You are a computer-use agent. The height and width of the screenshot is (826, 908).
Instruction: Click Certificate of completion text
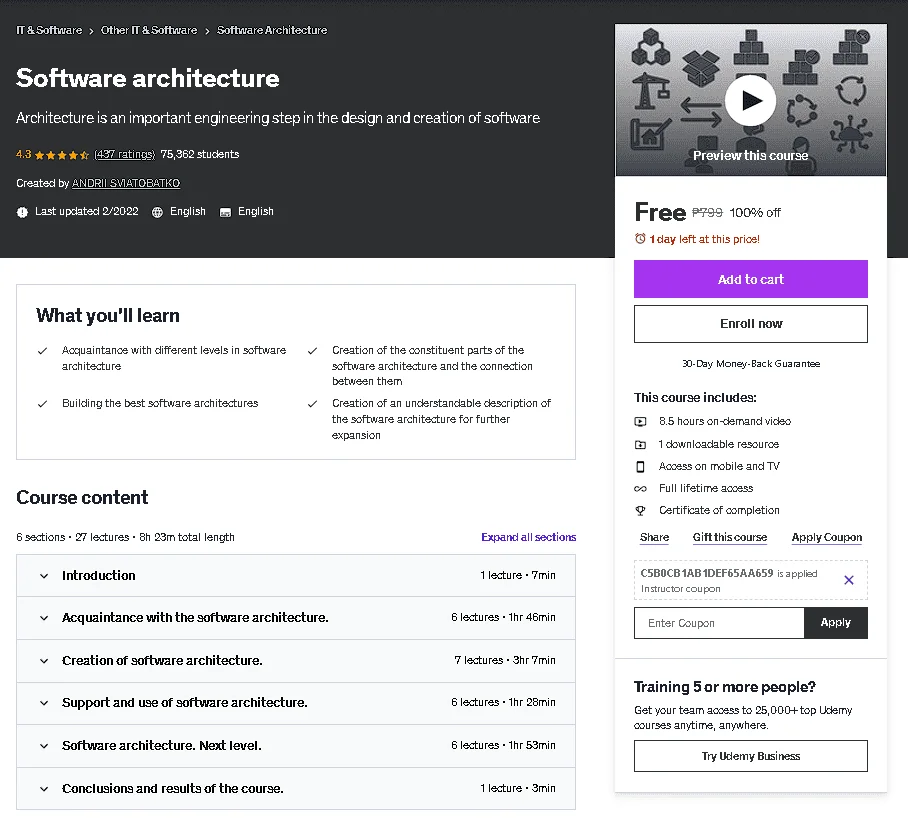[719, 510]
